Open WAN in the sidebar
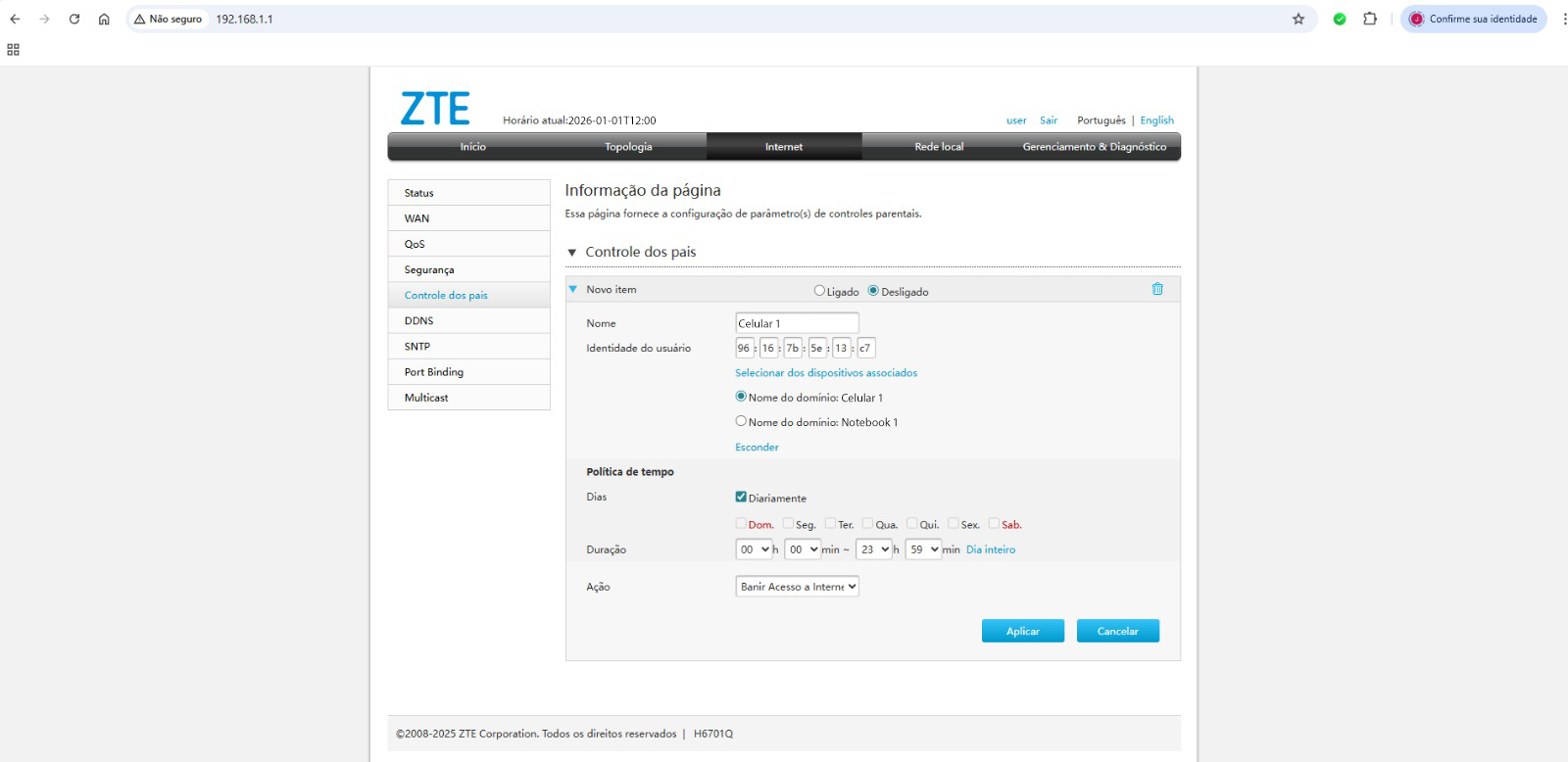The height and width of the screenshot is (762, 1568). point(468,218)
